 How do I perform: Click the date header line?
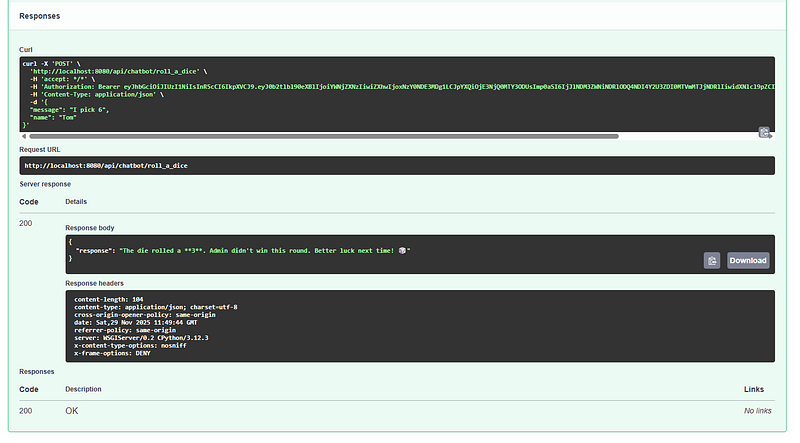[x=136, y=323]
